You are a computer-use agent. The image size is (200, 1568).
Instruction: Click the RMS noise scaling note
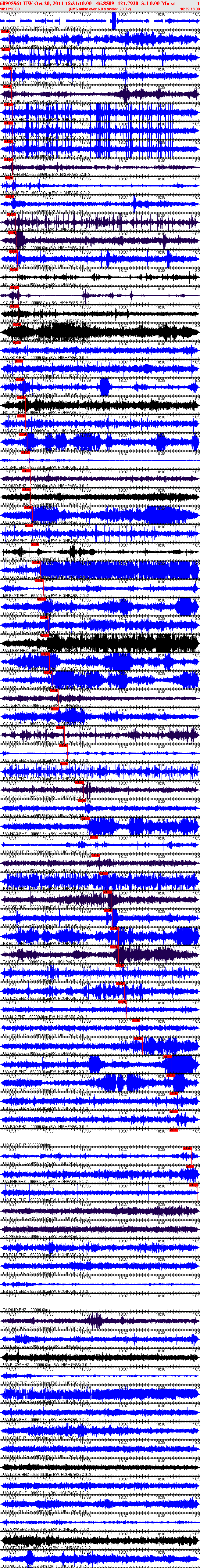click(x=99, y=9)
